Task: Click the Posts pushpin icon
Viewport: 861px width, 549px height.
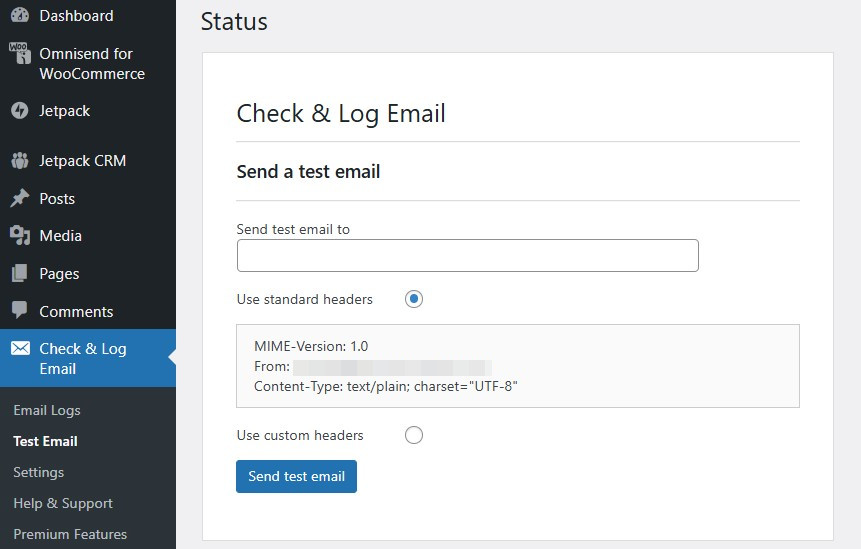Action: (x=20, y=198)
